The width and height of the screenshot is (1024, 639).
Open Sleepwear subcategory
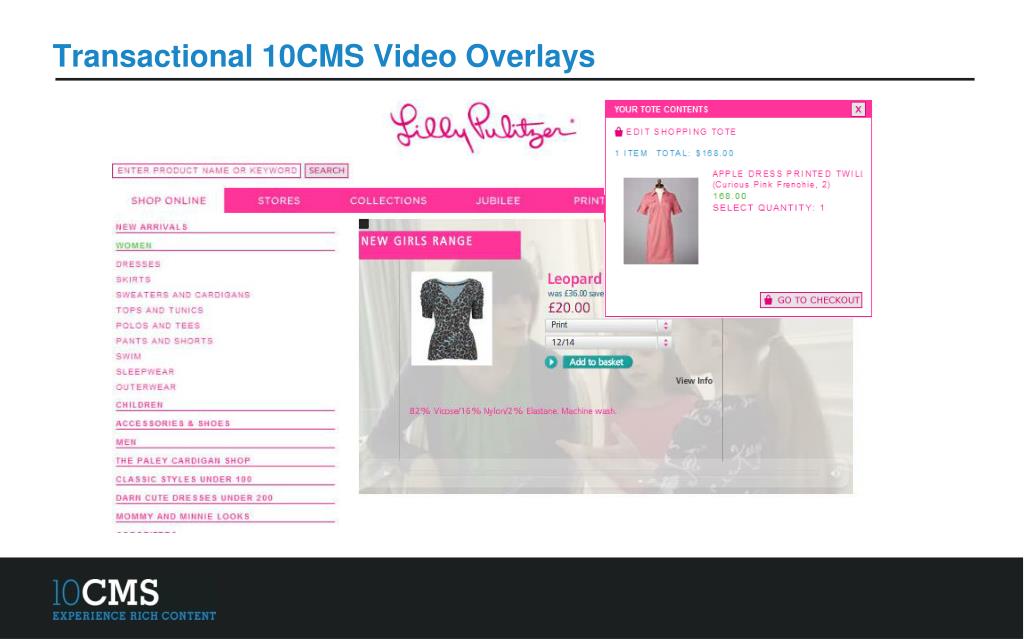tap(145, 372)
